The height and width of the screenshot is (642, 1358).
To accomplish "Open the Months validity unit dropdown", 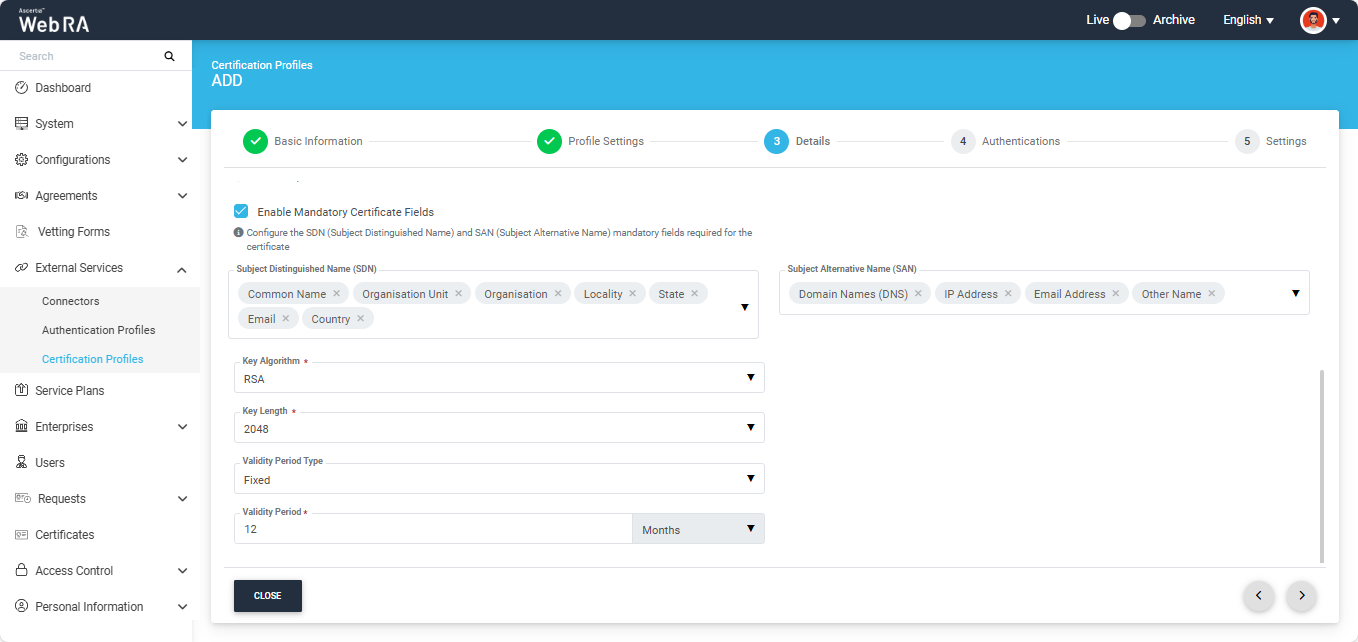I will coord(698,529).
